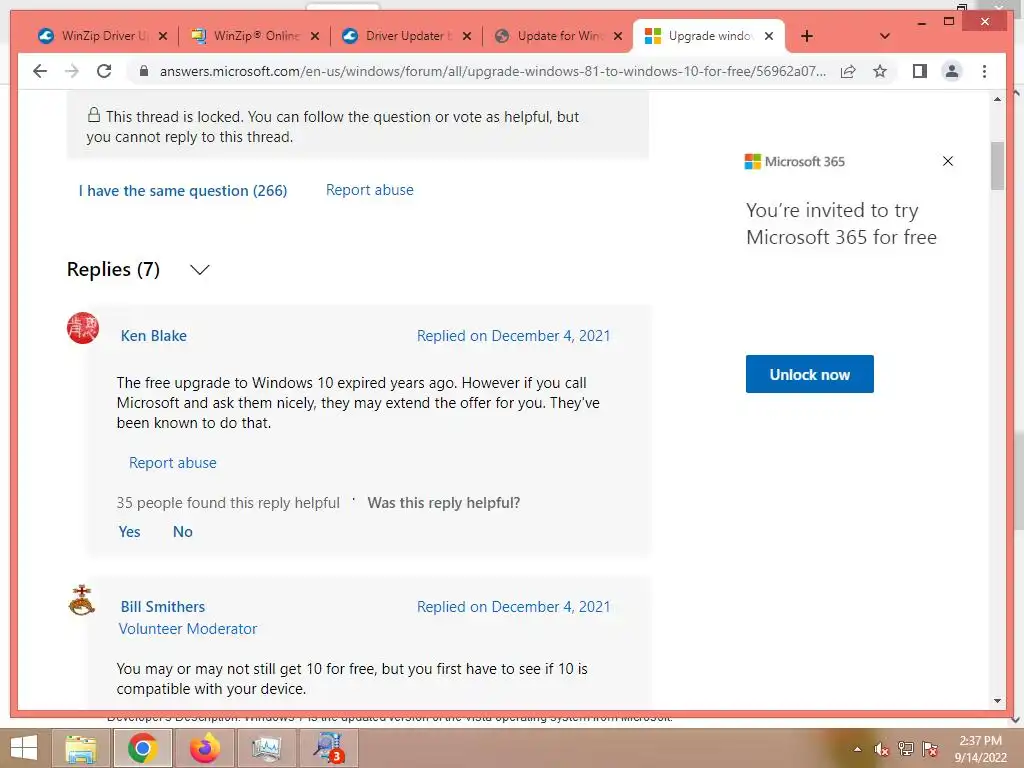Open a new tab with plus button

pos(807,36)
